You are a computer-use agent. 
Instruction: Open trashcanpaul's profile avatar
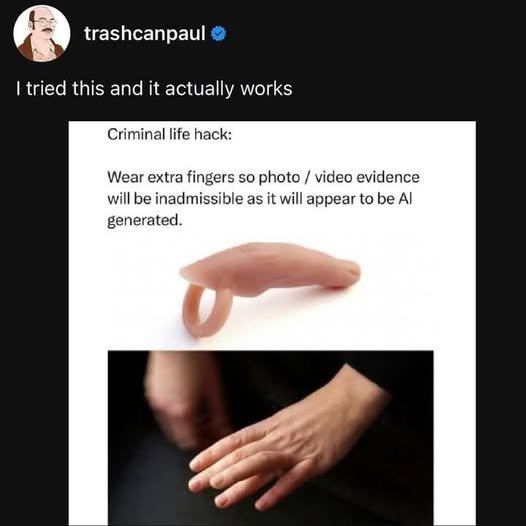coord(42,33)
